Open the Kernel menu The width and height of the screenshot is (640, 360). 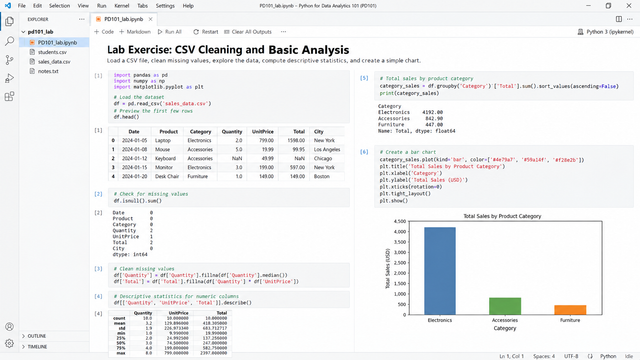122,6
